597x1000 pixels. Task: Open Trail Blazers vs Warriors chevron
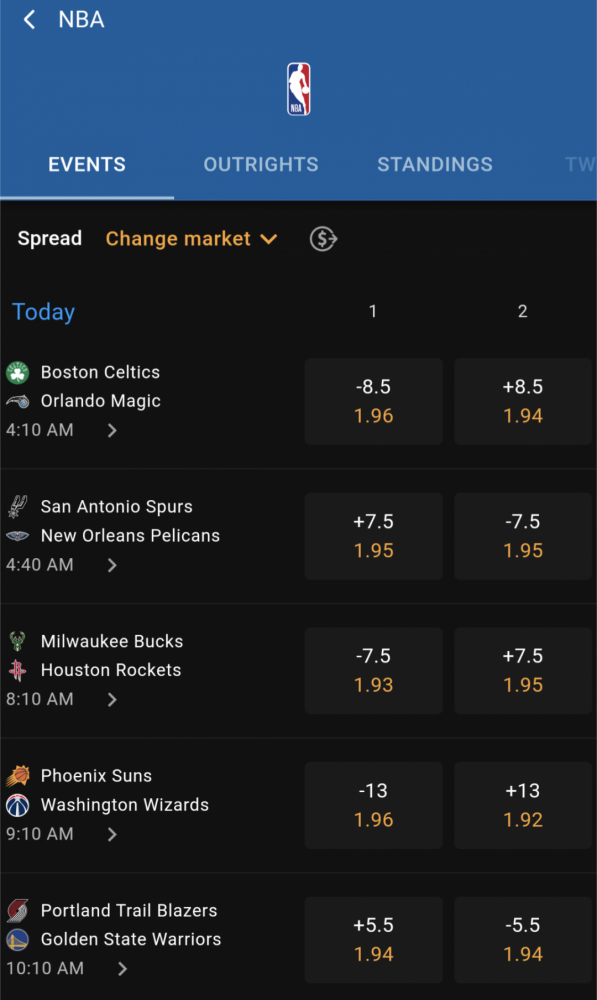point(122,969)
